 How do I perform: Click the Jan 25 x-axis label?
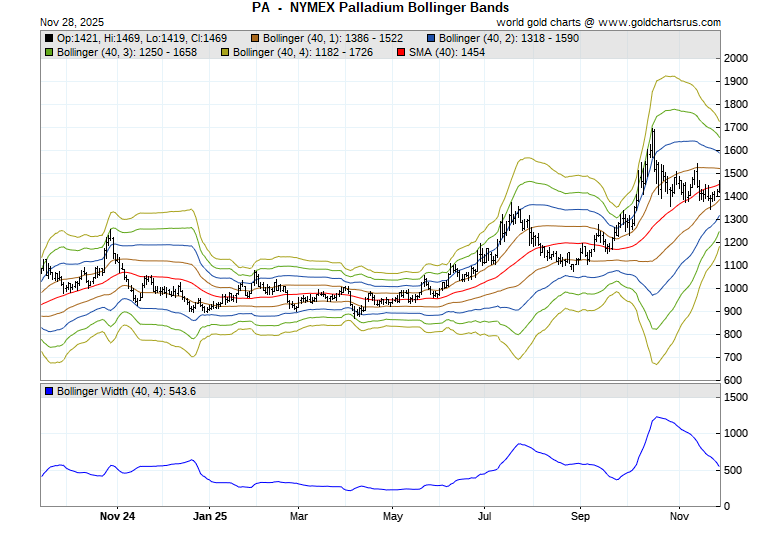click(x=210, y=517)
